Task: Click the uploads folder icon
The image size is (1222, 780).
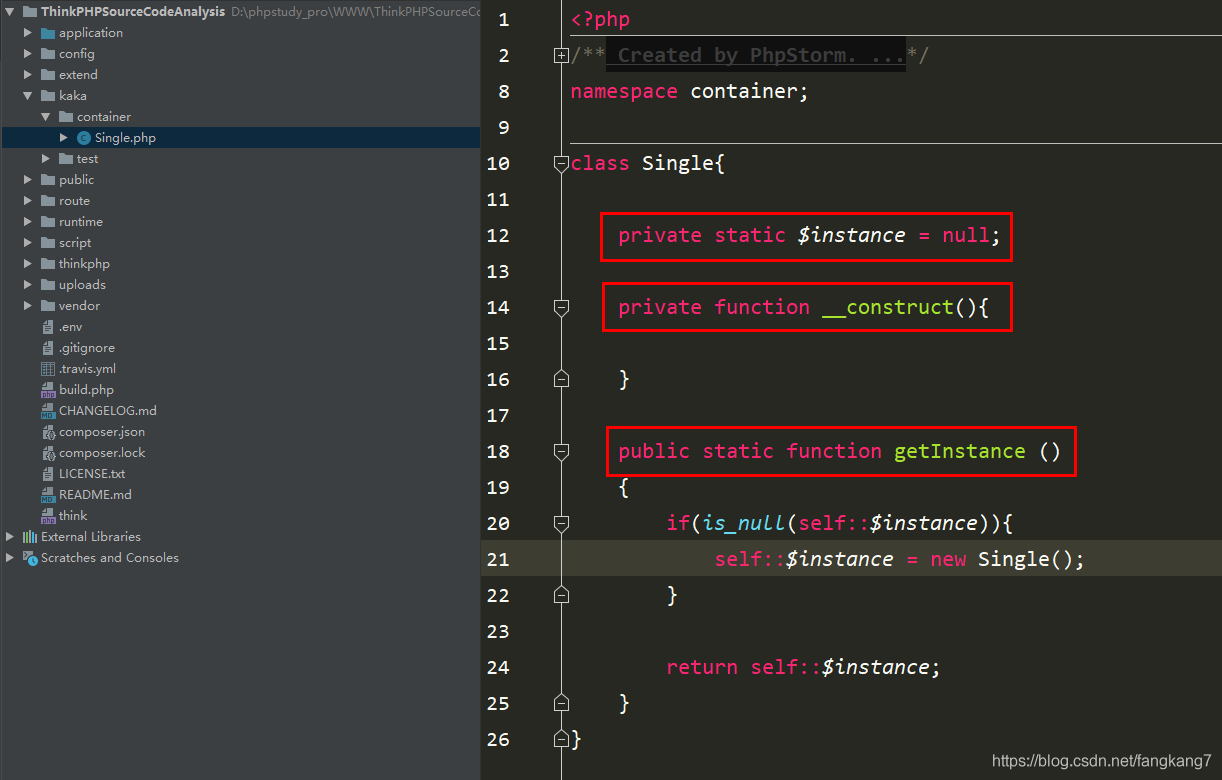Action: [x=48, y=285]
